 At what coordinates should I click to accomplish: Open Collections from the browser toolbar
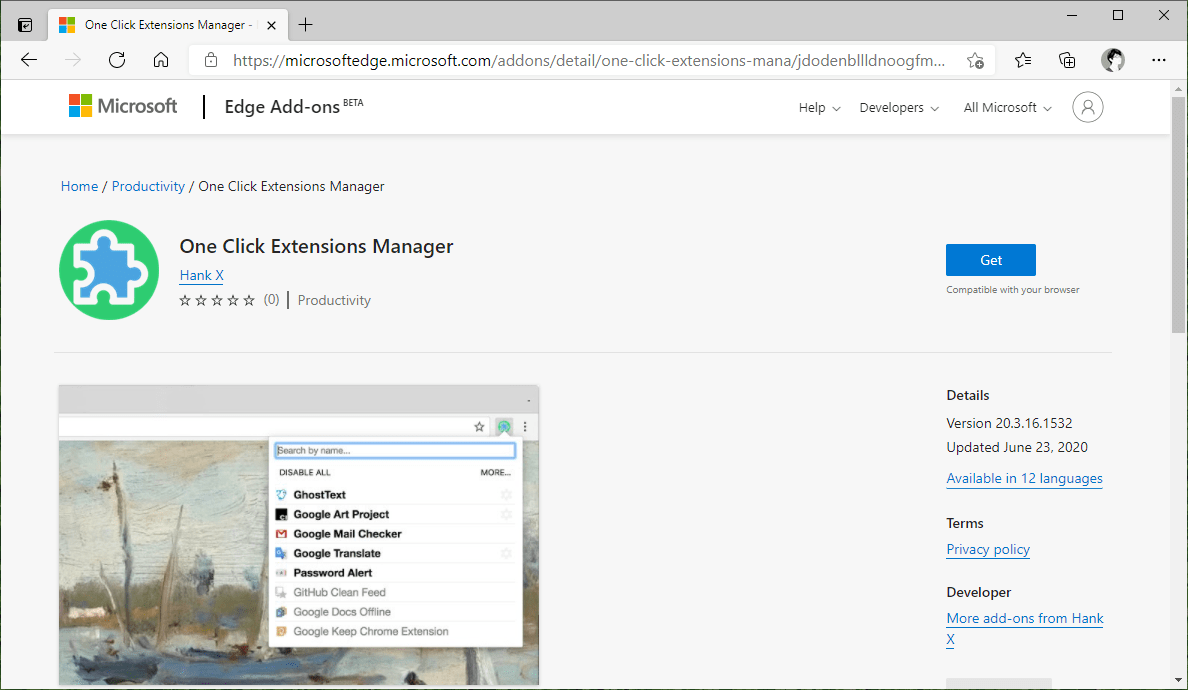coord(1067,59)
